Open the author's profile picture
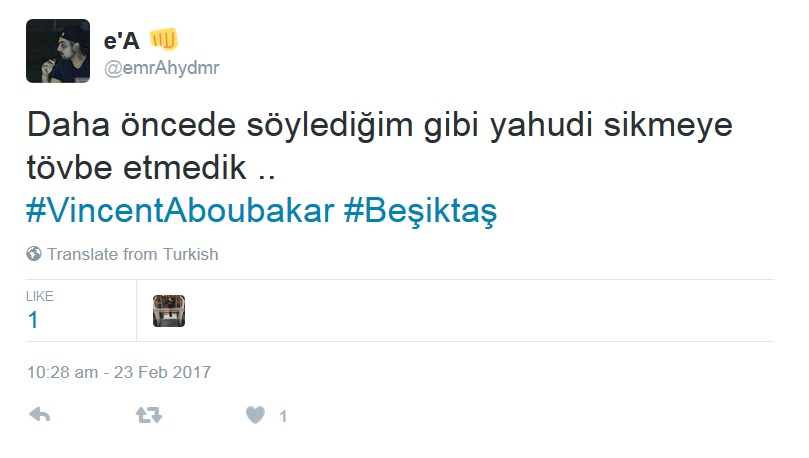The width and height of the screenshot is (809, 458). pyautogui.click(x=58, y=51)
